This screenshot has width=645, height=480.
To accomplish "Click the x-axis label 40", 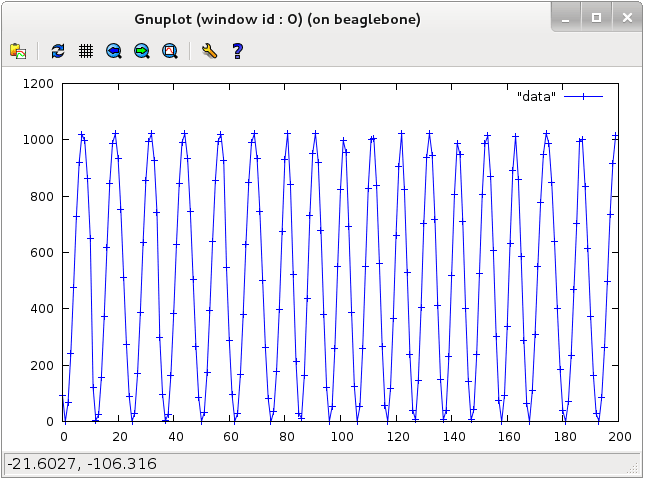I will pos(176,437).
